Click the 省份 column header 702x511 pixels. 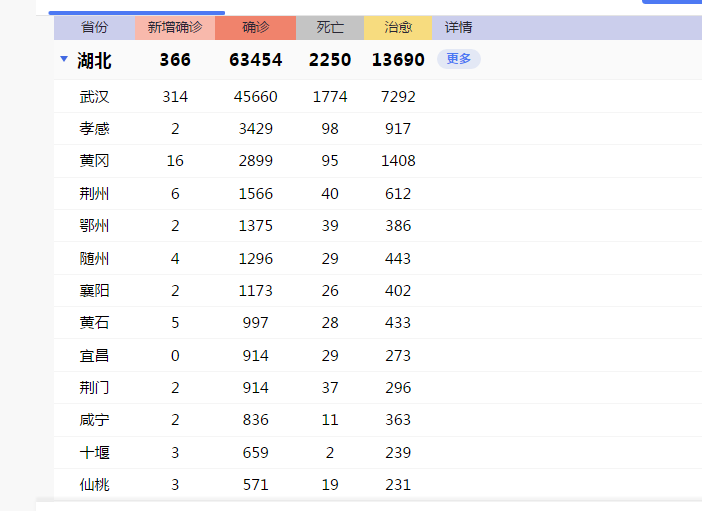click(94, 27)
